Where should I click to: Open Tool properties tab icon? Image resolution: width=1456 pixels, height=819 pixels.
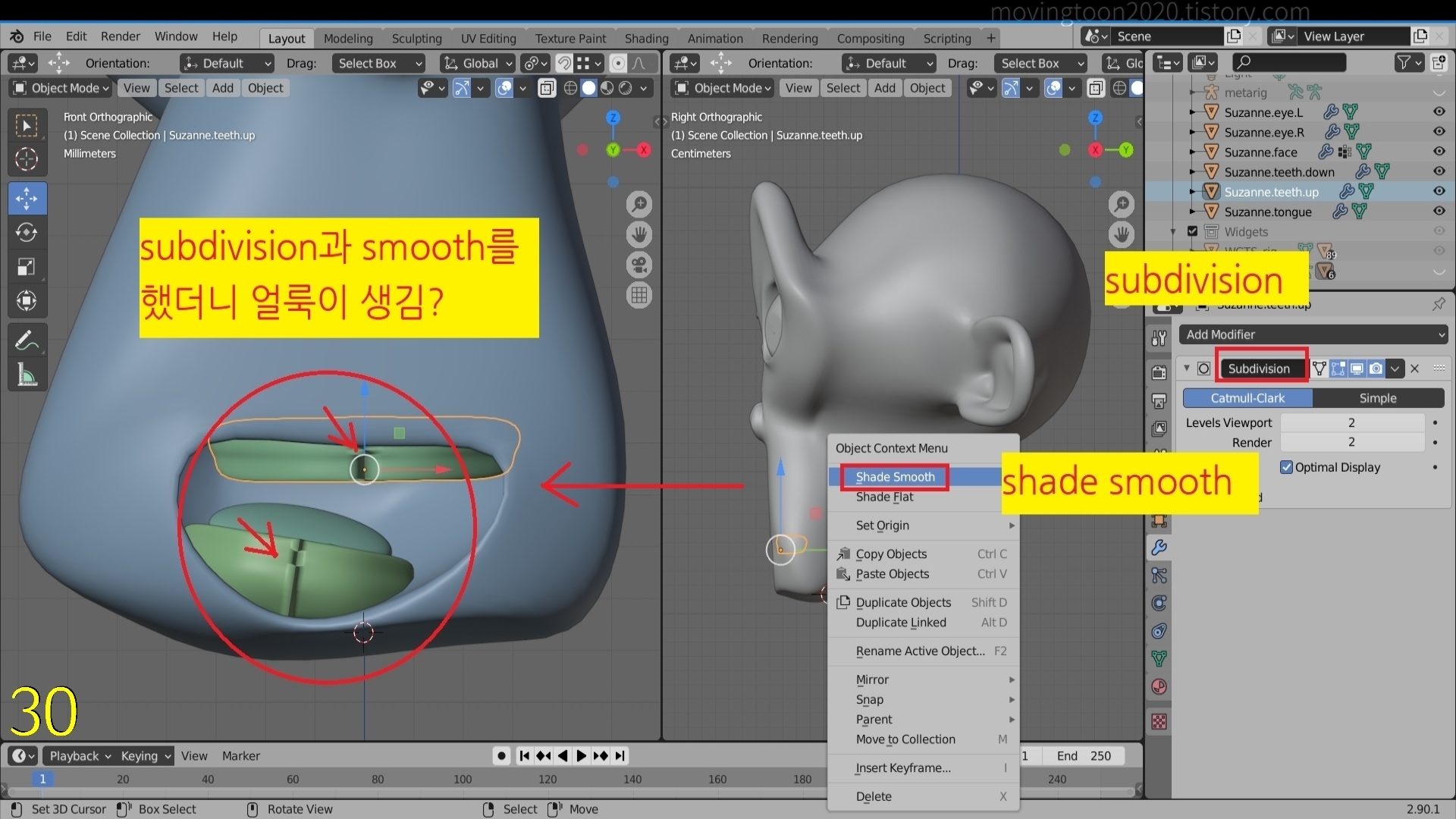1159,338
